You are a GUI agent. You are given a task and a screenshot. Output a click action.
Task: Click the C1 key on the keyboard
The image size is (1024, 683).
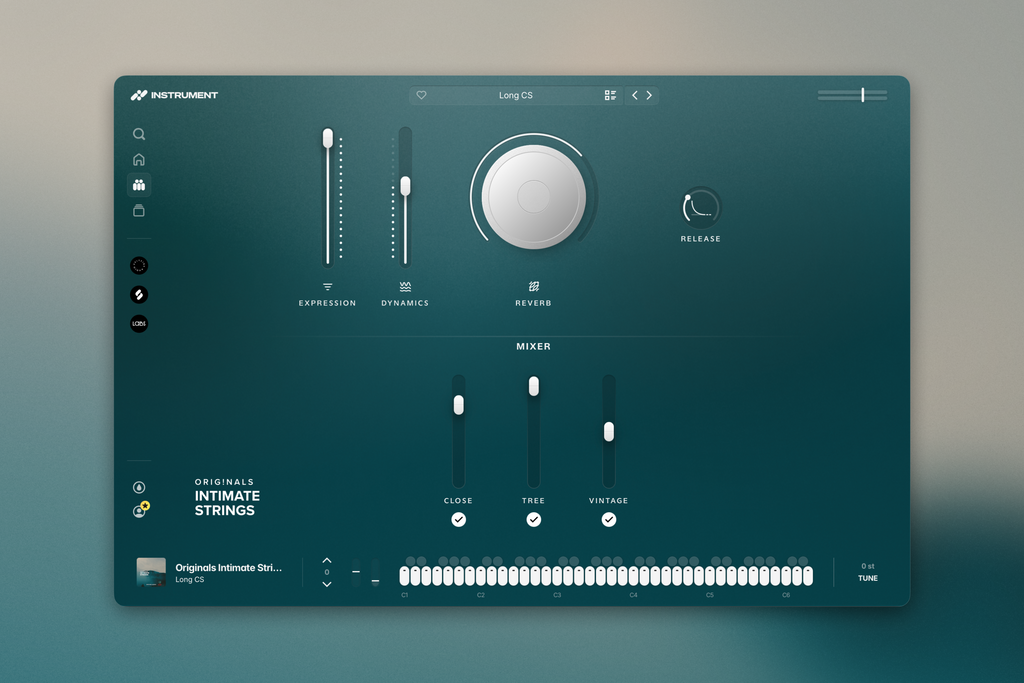coord(404,576)
